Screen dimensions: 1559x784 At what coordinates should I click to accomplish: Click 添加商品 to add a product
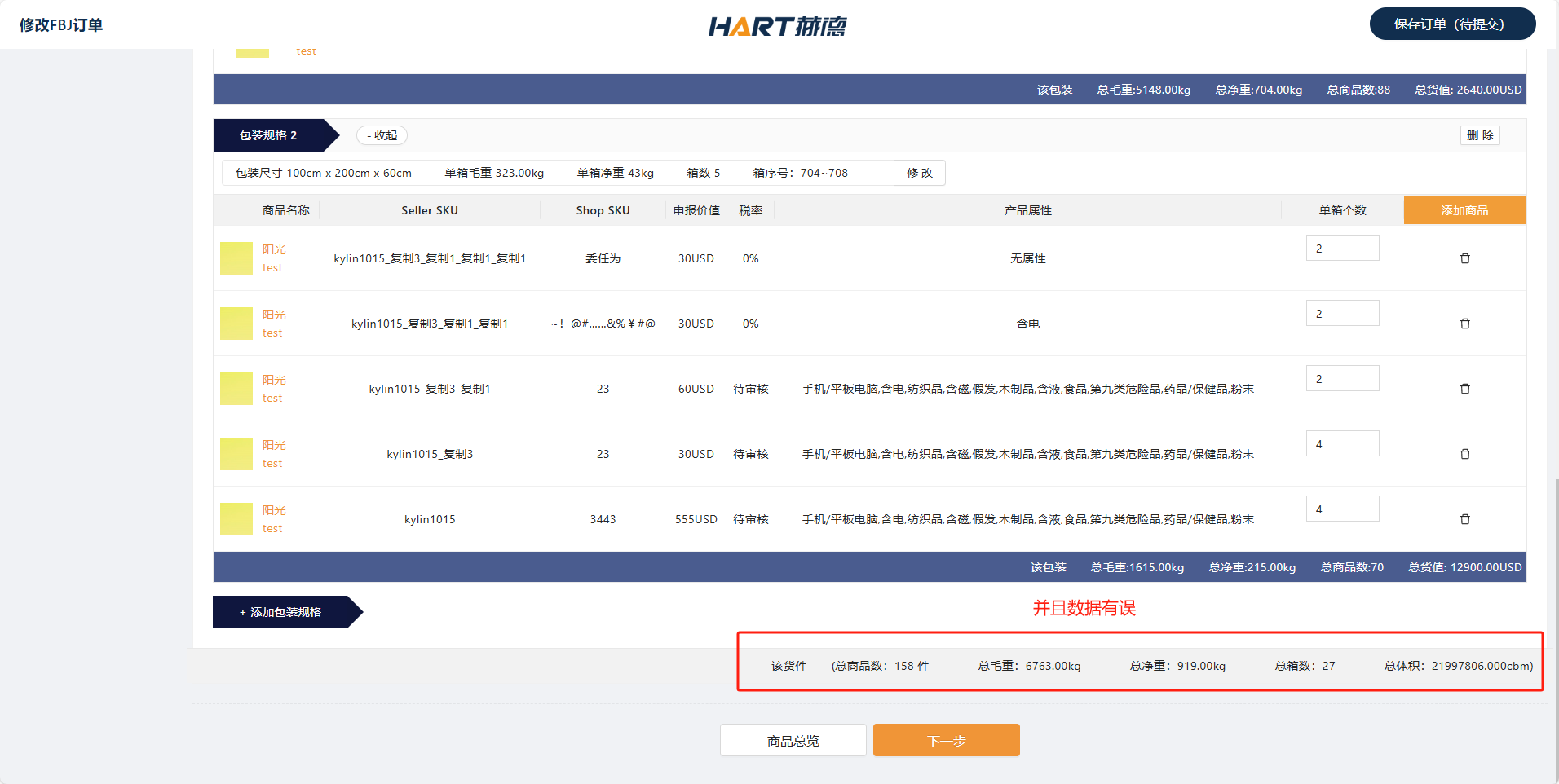[1464, 210]
